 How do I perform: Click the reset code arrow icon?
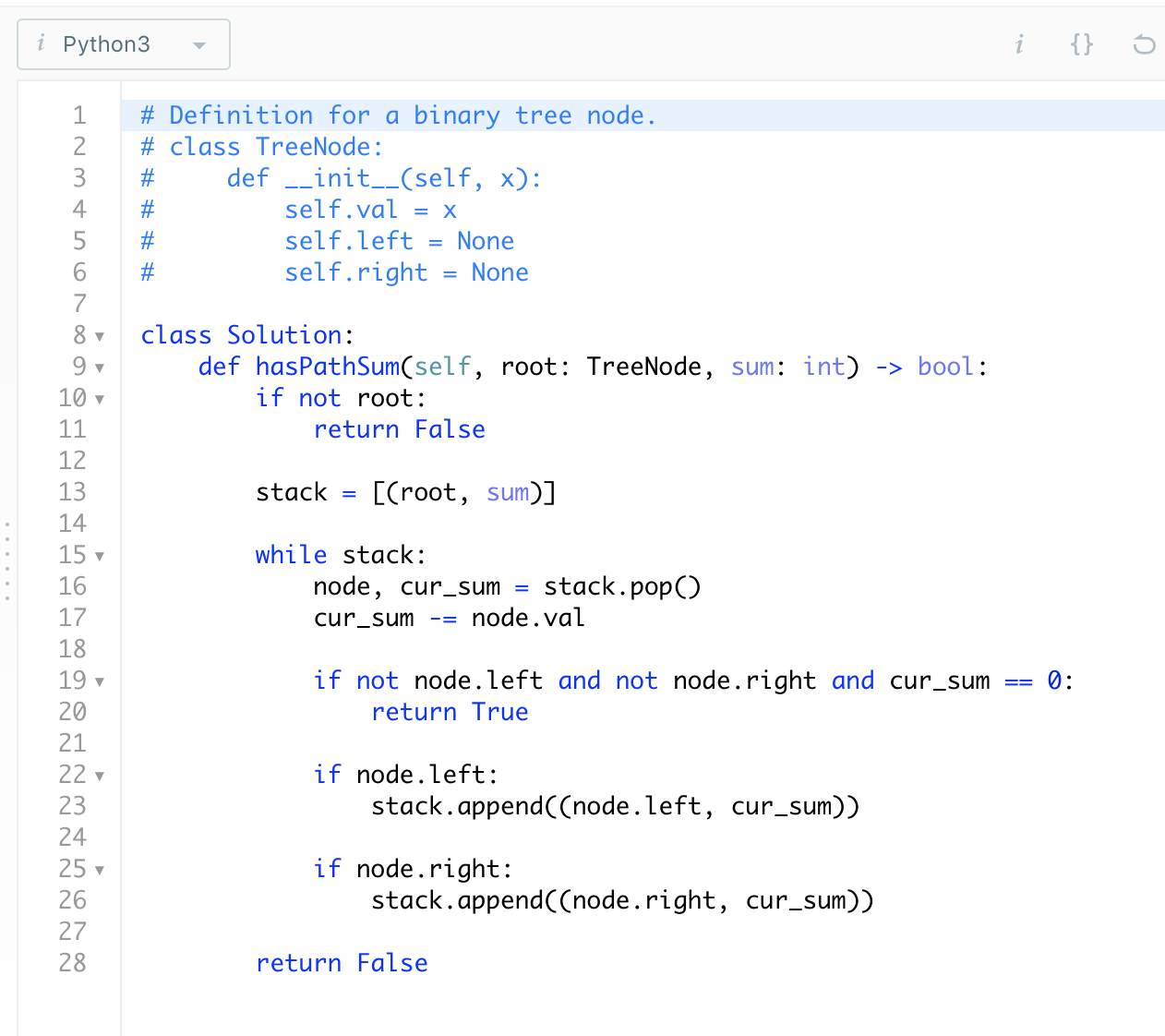pos(1144,43)
